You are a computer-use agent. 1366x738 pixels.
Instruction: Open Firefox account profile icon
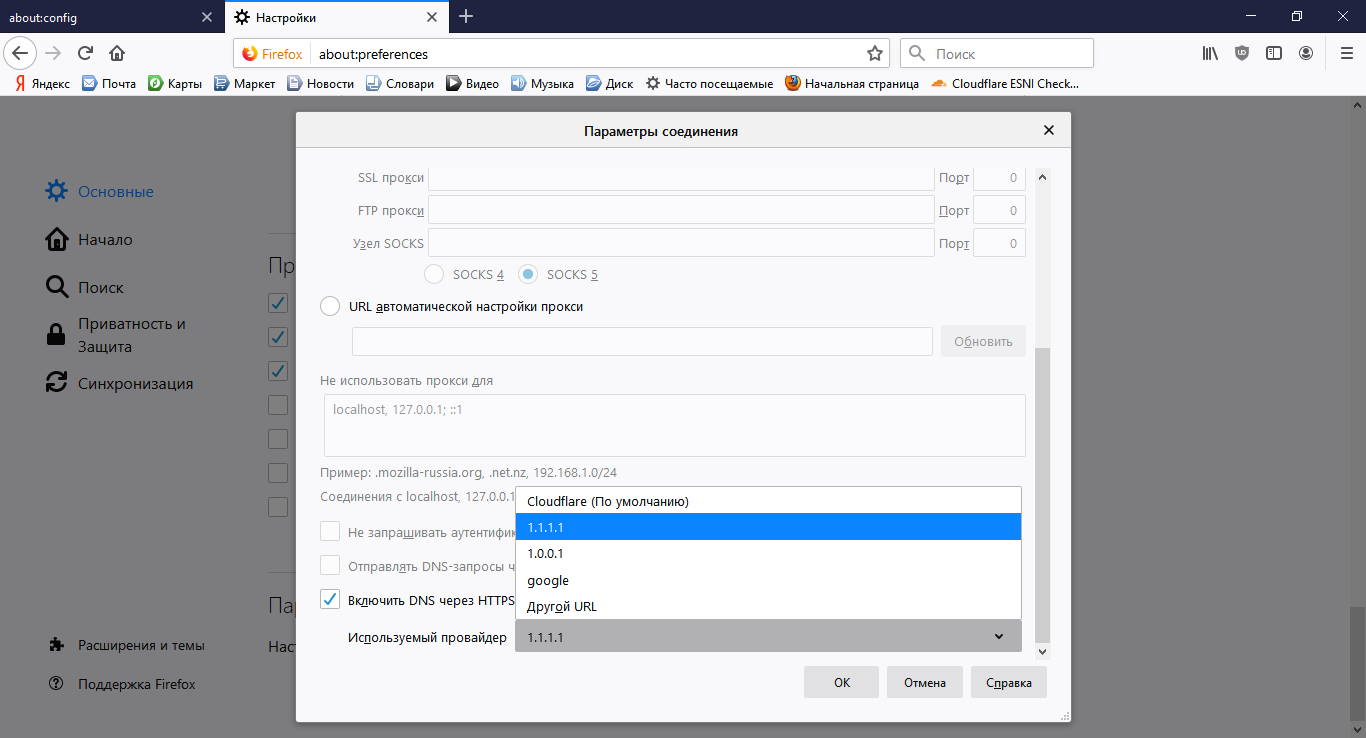1306,53
